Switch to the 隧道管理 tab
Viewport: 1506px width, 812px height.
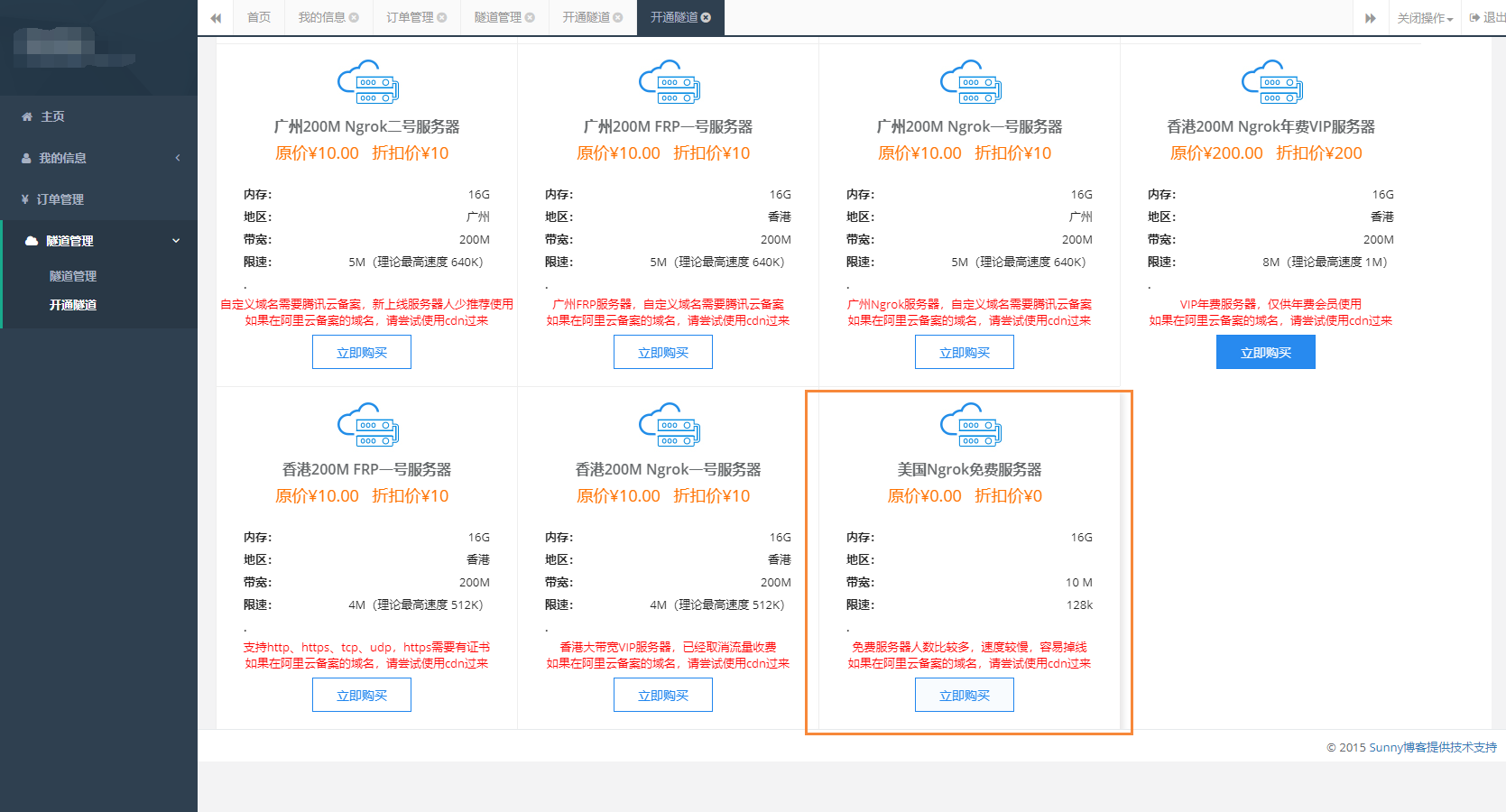coord(504,17)
